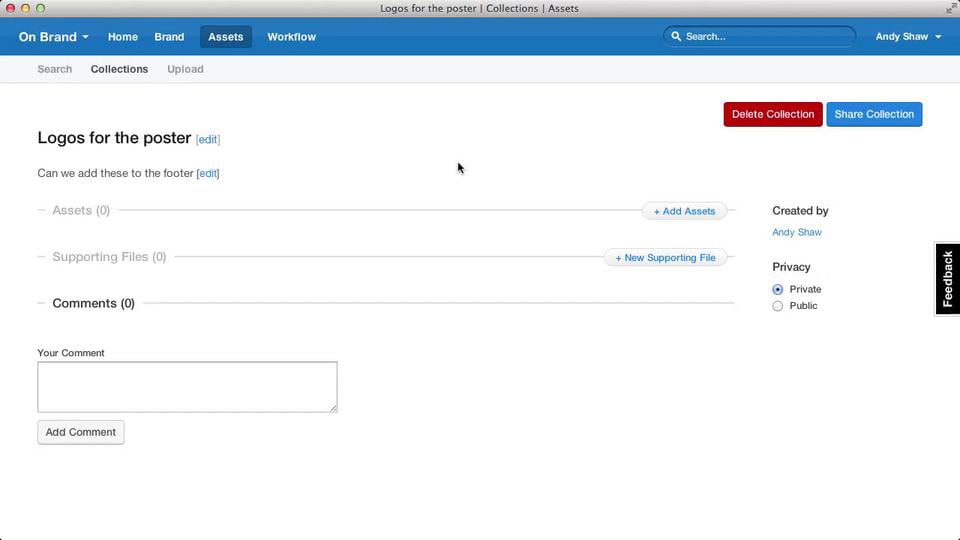Open the Workflow section
Screen dimensions: 960x540
pos(291,37)
